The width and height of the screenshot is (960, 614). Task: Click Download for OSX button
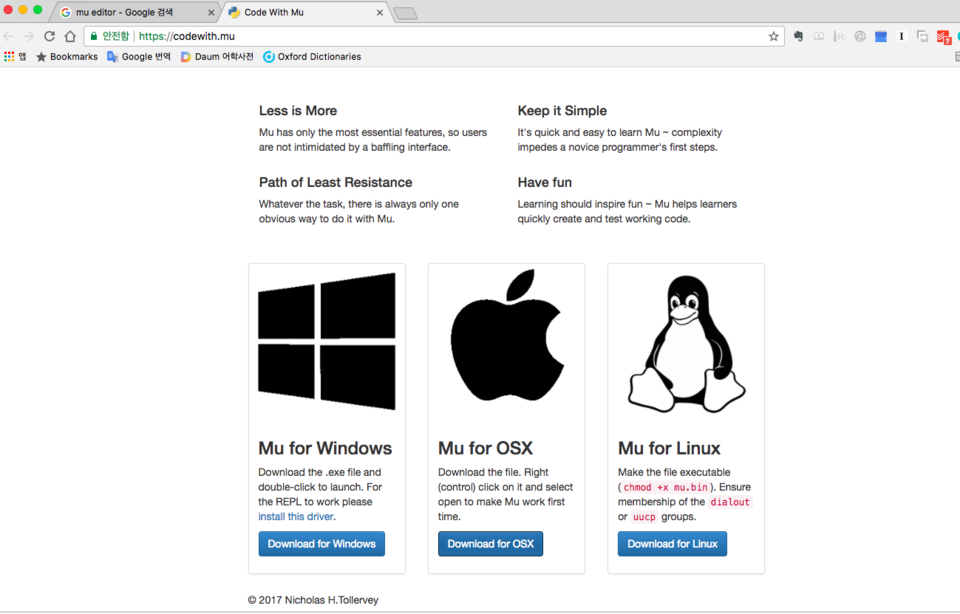point(490,544)
